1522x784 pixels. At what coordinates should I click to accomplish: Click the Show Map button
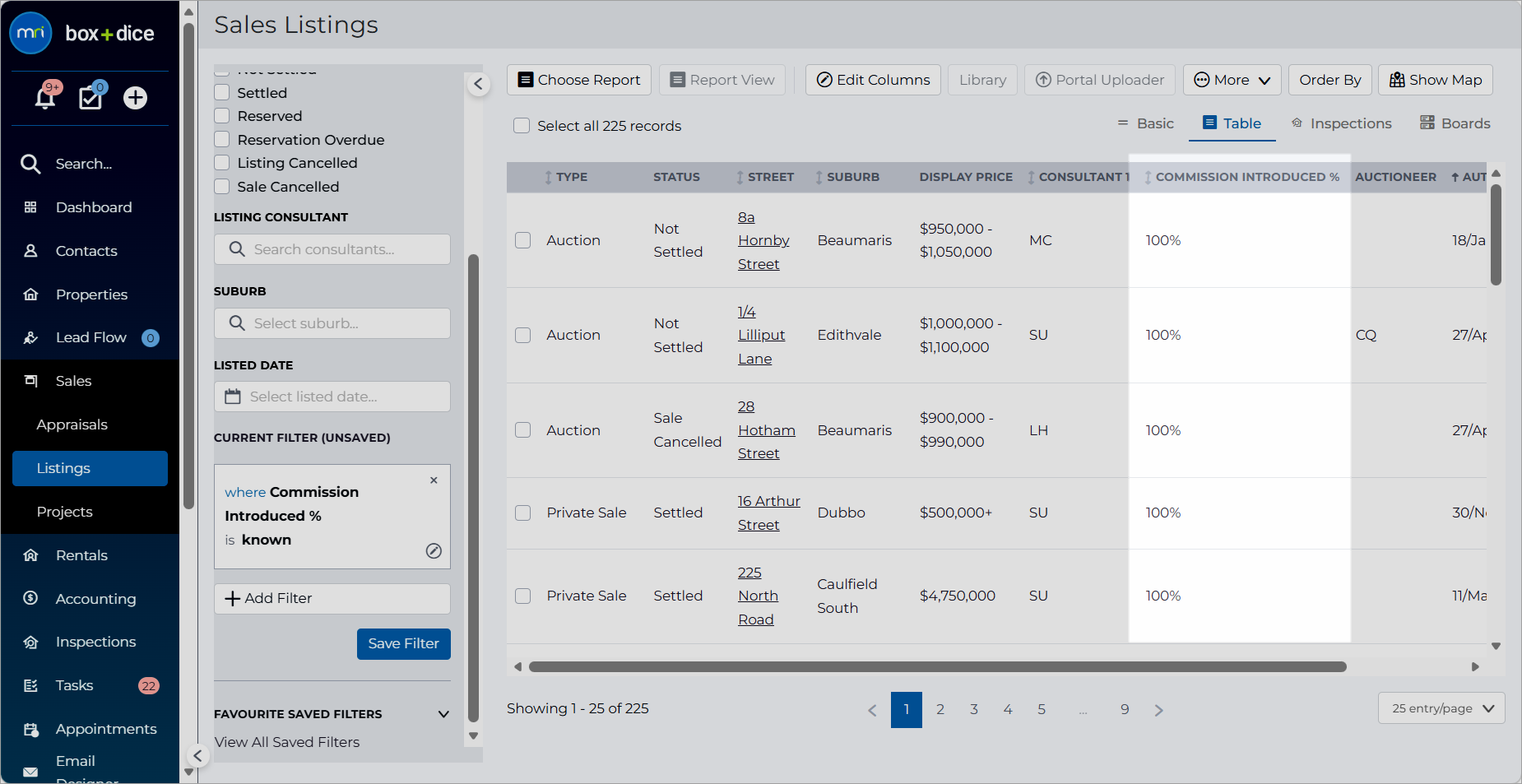pyautogui.click(x=1436, y=80)
